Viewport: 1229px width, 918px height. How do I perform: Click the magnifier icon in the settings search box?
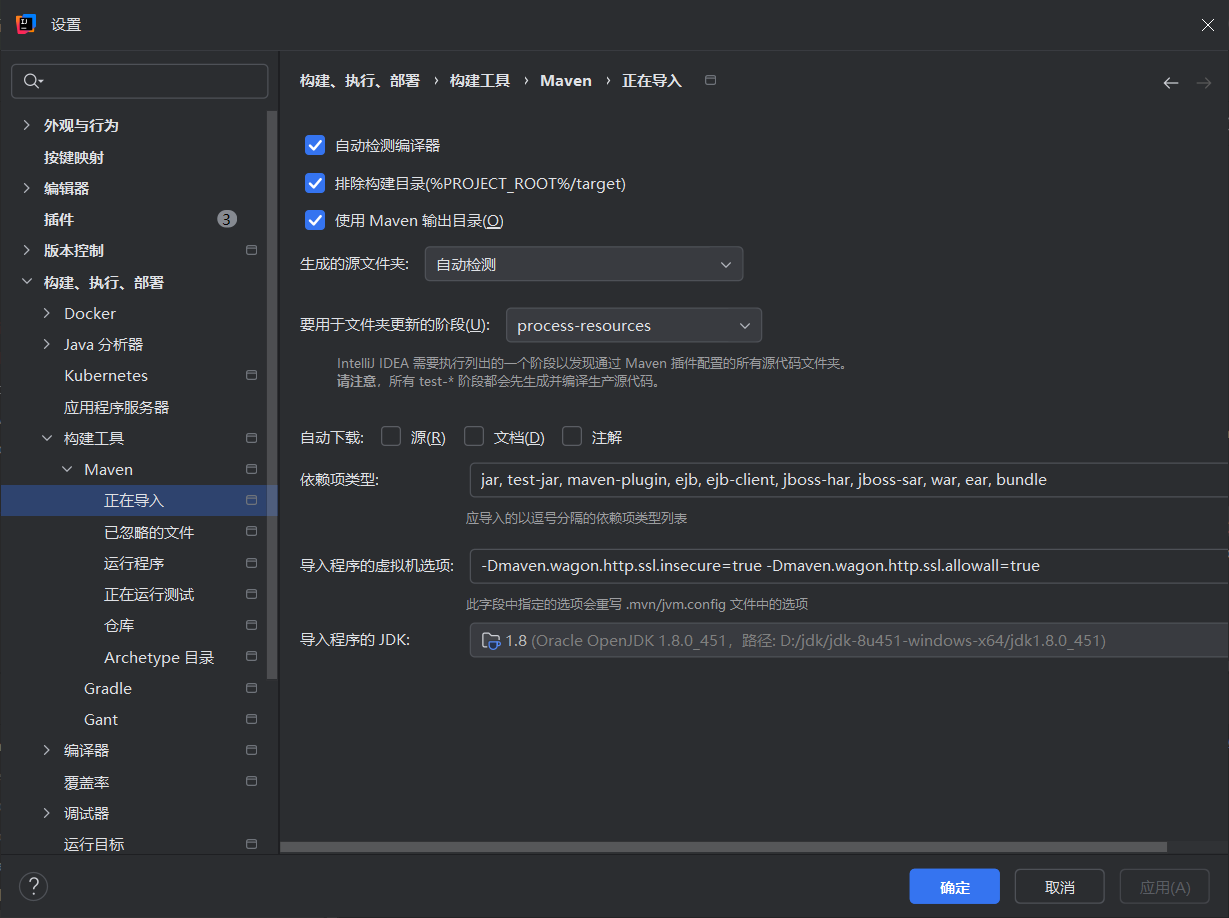(x=33, y=81)
